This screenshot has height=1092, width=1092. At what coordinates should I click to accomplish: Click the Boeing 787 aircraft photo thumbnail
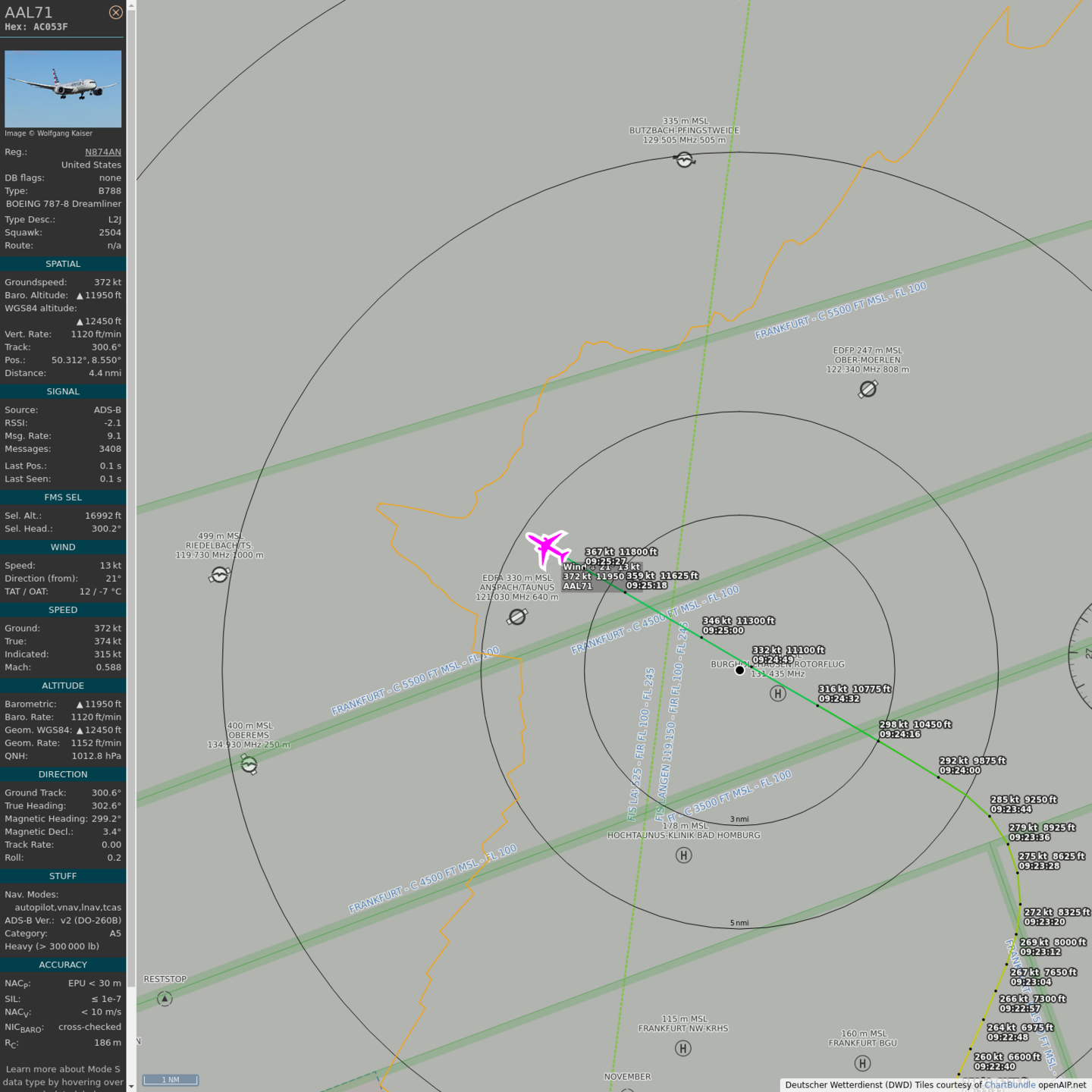tap(63, 89)
